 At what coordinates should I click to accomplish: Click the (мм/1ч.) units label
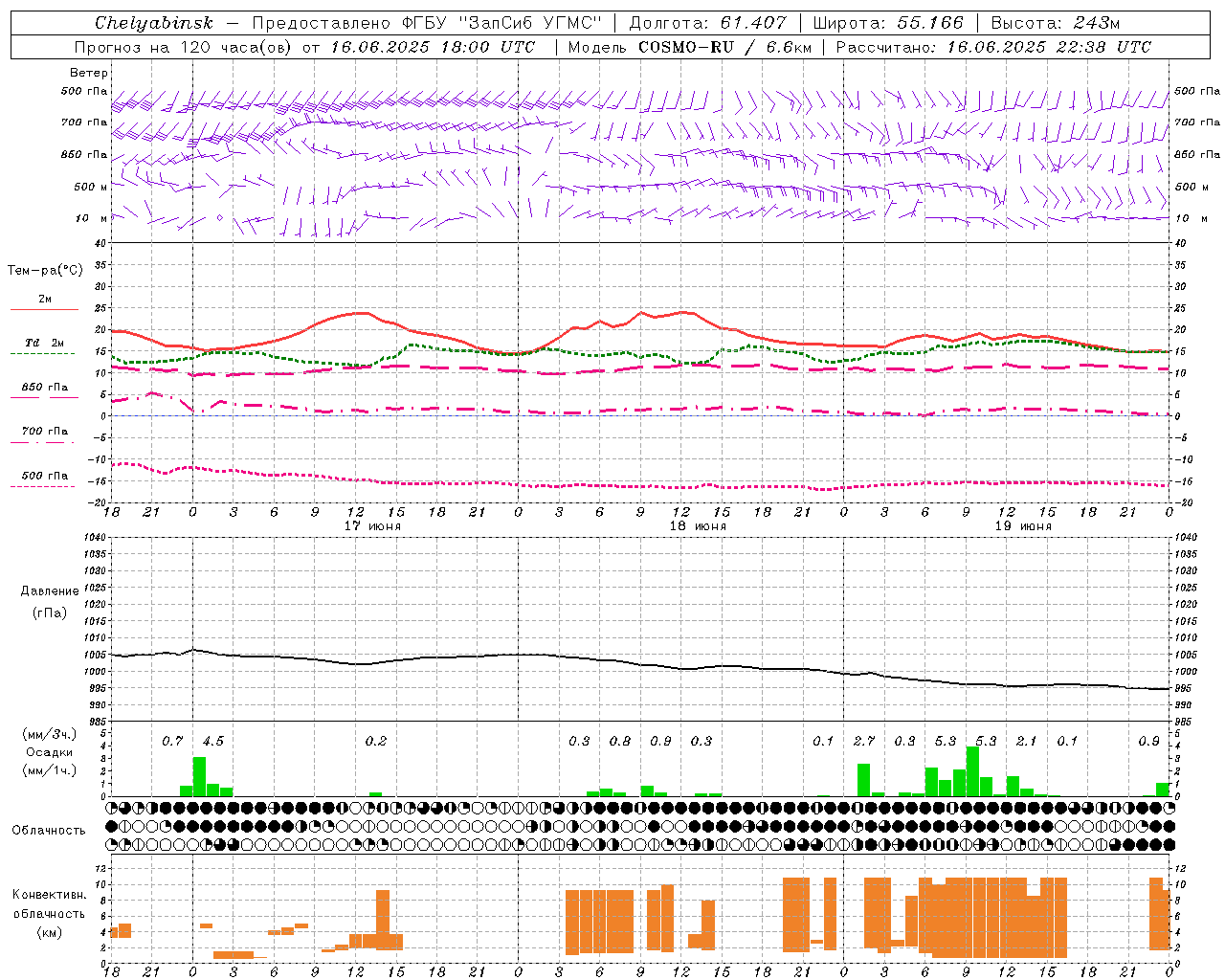pyautogui.click(x=49, y=770)
